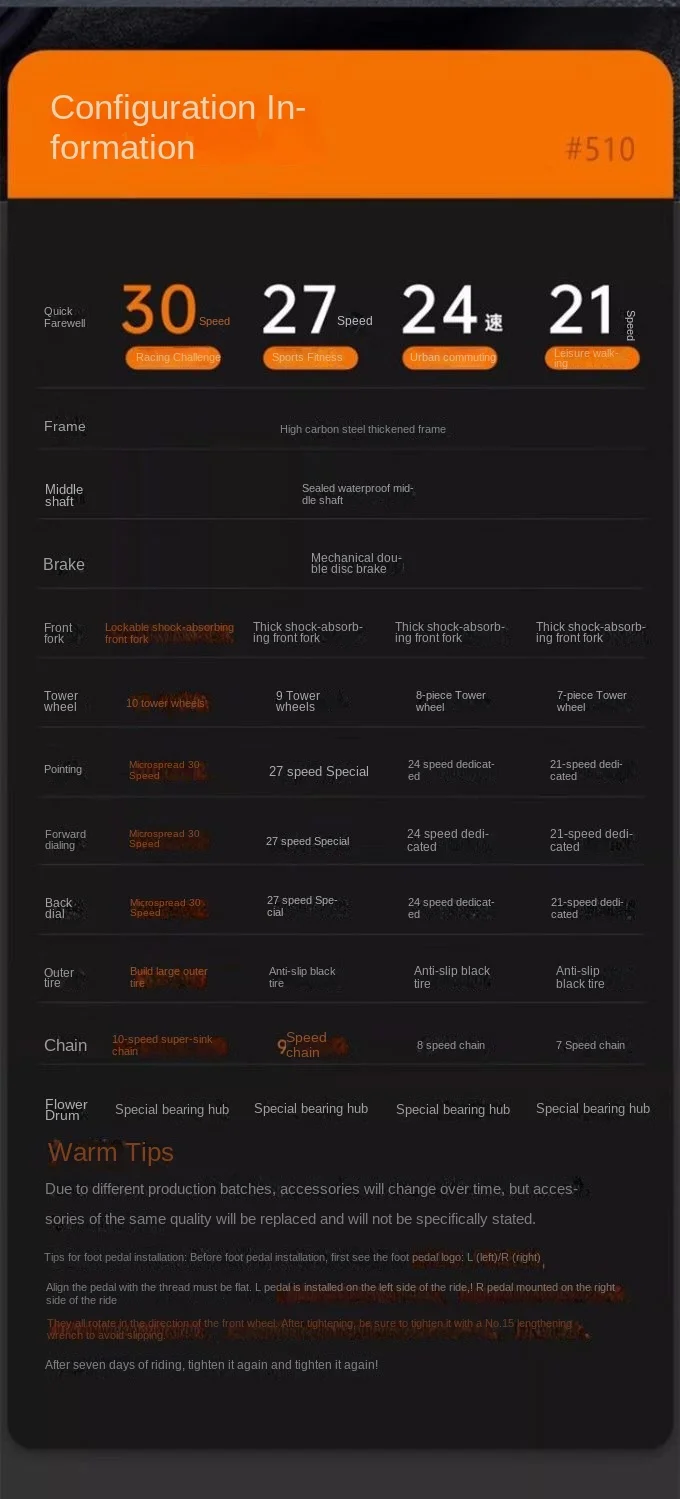The height and width of the screenshot is (1499, 680).
Task: Click the #510 model number
Action: pos(600,150)
